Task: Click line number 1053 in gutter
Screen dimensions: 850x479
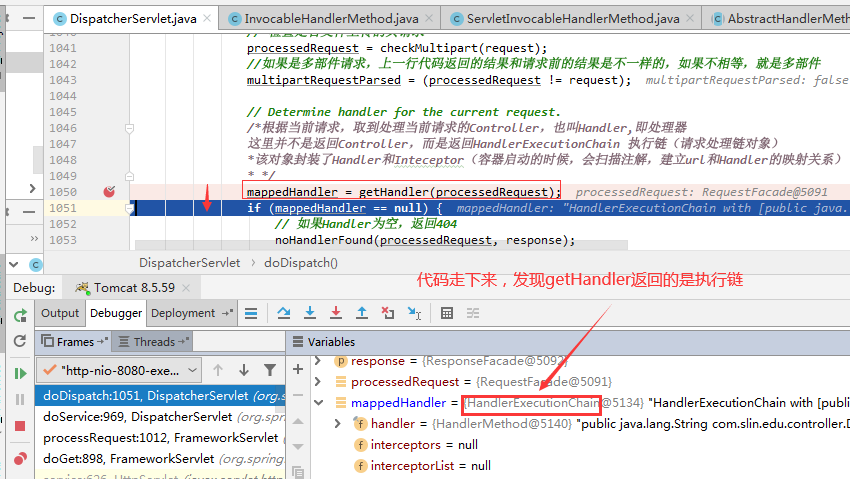Action: (x=63, y=240)
